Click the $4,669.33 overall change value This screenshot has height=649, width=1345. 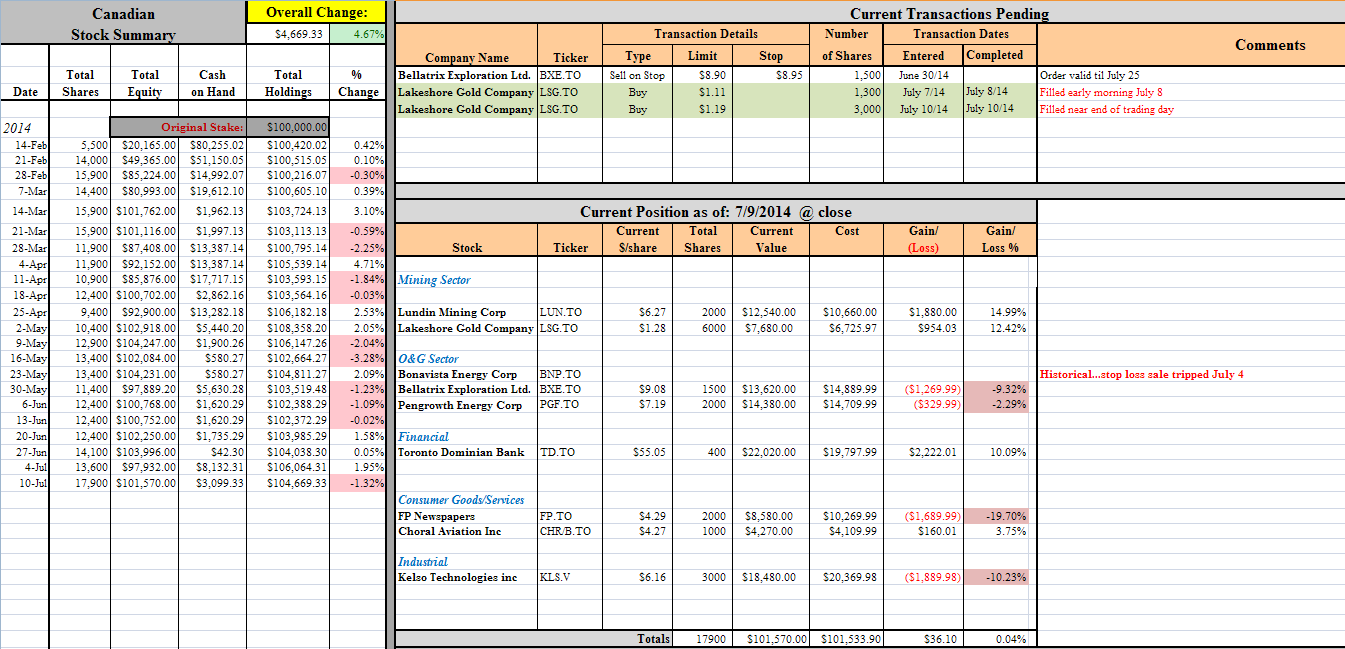(287, 34)
